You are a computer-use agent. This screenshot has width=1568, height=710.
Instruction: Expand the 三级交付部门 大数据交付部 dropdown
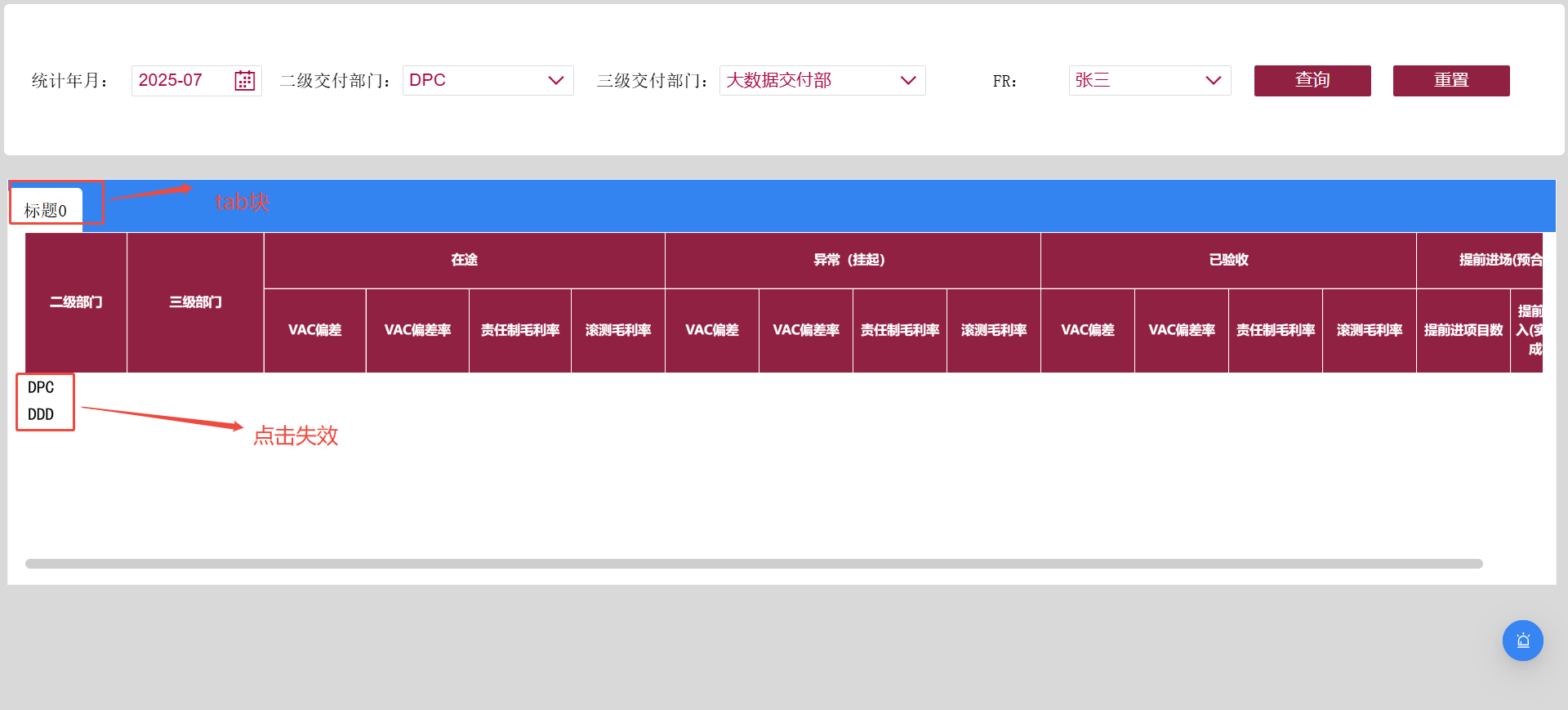point(822,80)
